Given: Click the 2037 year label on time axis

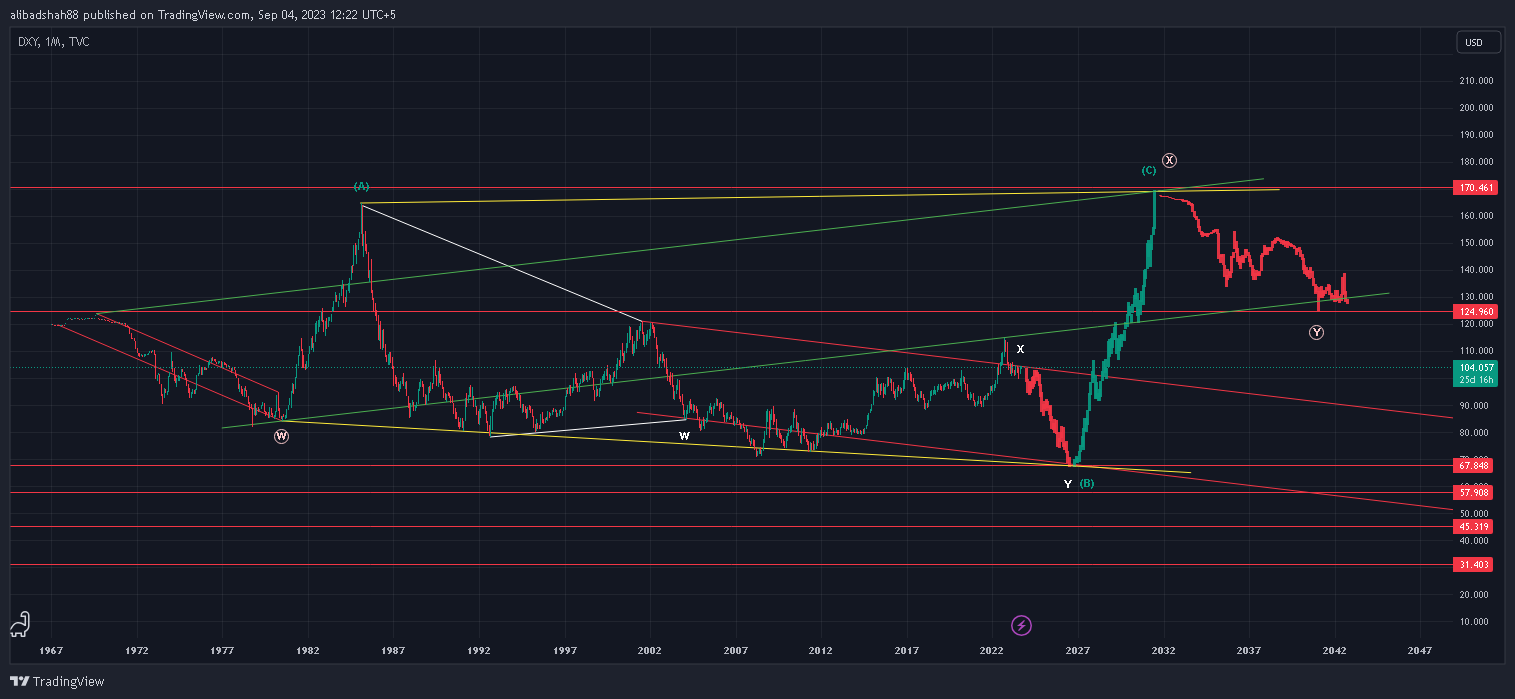Looking at the screenshot, I should point(1248,649).
